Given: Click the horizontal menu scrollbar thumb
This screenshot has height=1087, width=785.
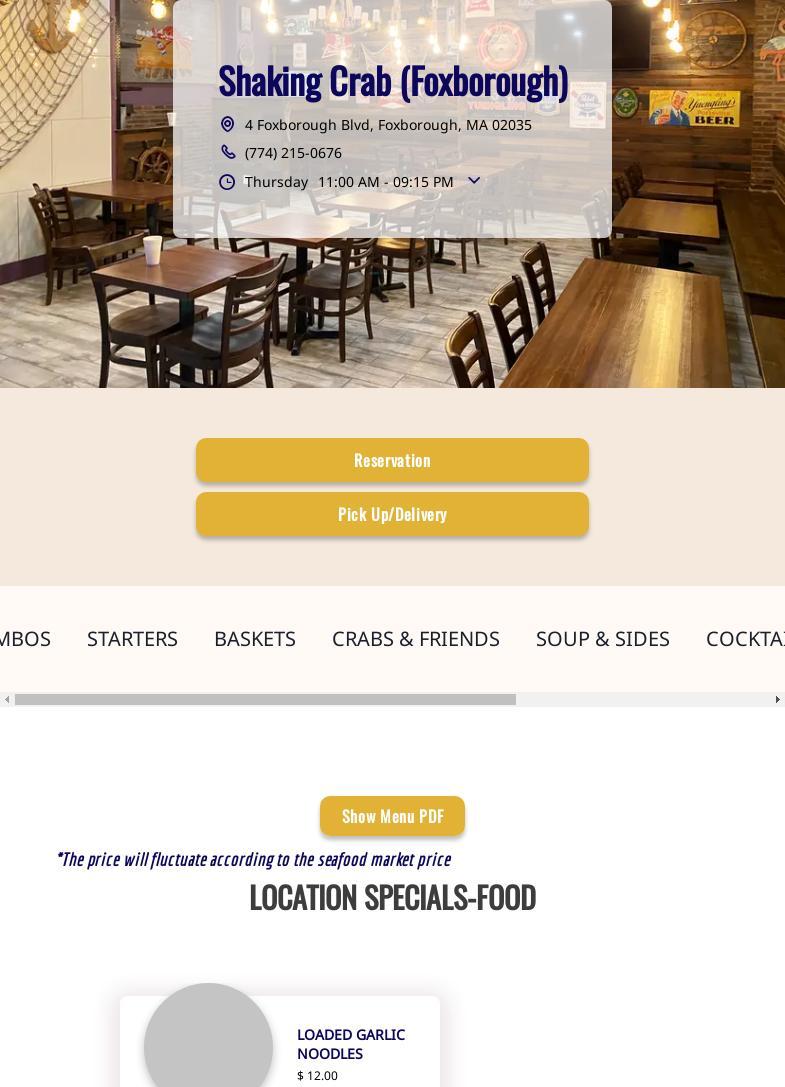Looking at the screenshot, I should [x=266, y=699].
